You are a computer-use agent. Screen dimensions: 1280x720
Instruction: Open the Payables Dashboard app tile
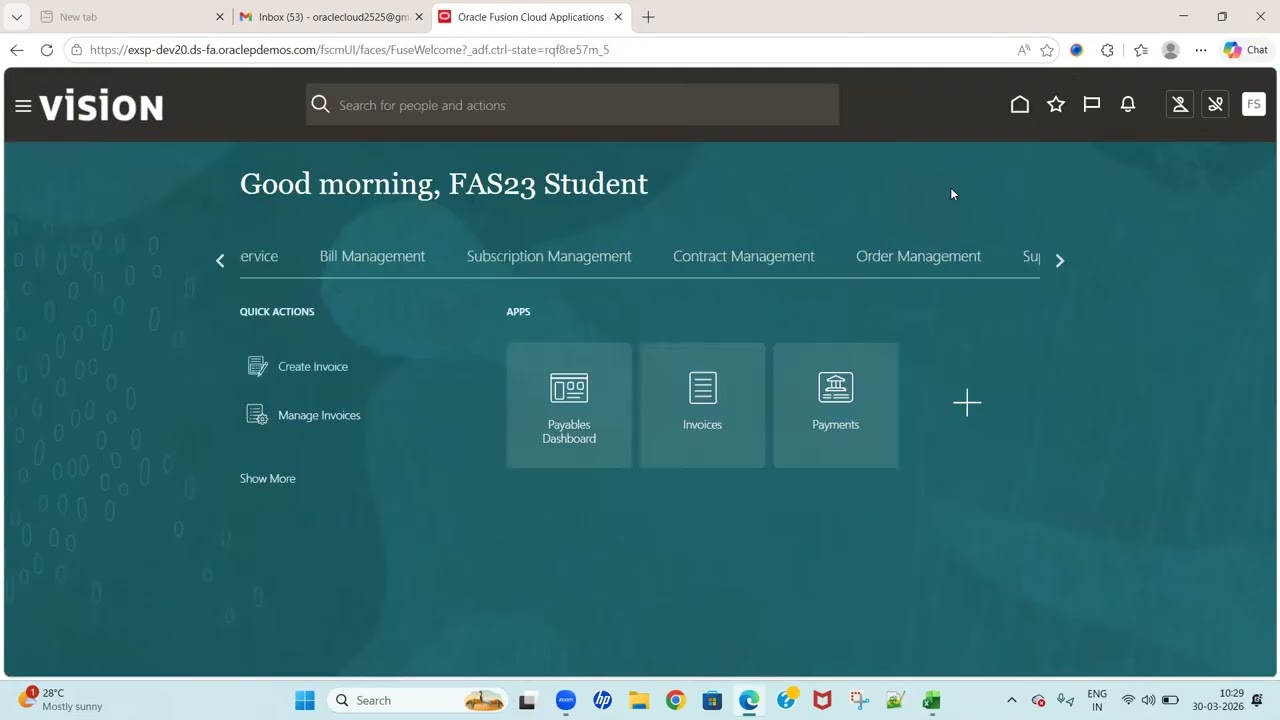pos(569,406)
